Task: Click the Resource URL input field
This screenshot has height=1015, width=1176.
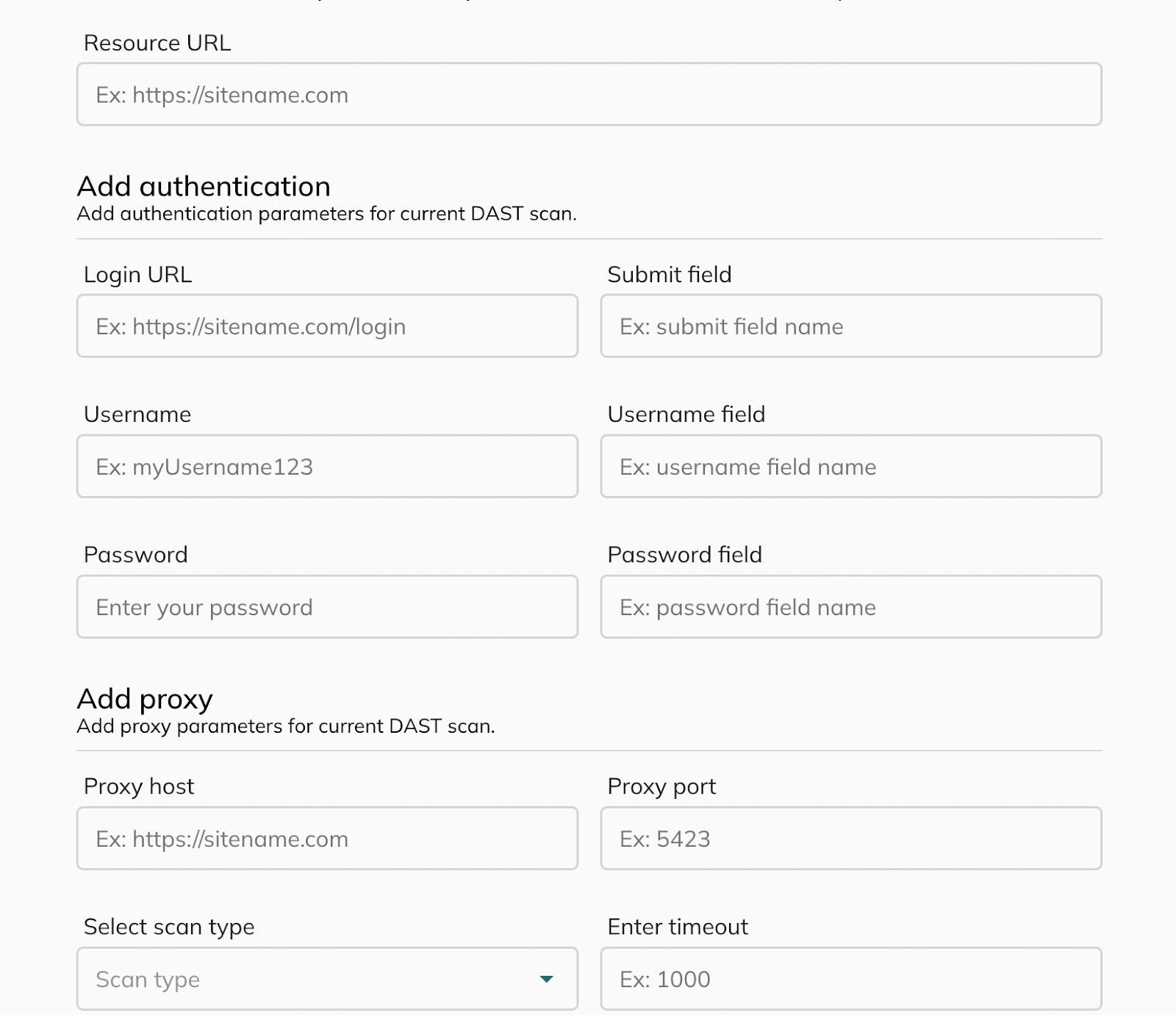Action: pos(589,94)
